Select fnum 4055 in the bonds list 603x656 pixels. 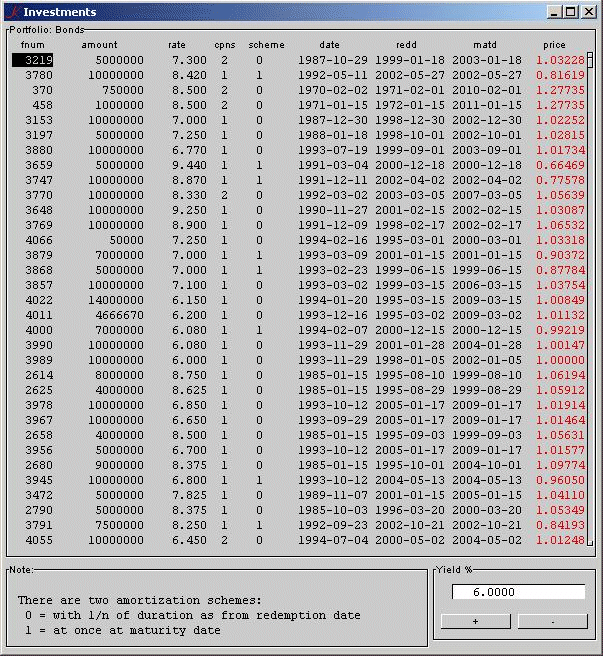pyautogui.click(x=39, y=540)
